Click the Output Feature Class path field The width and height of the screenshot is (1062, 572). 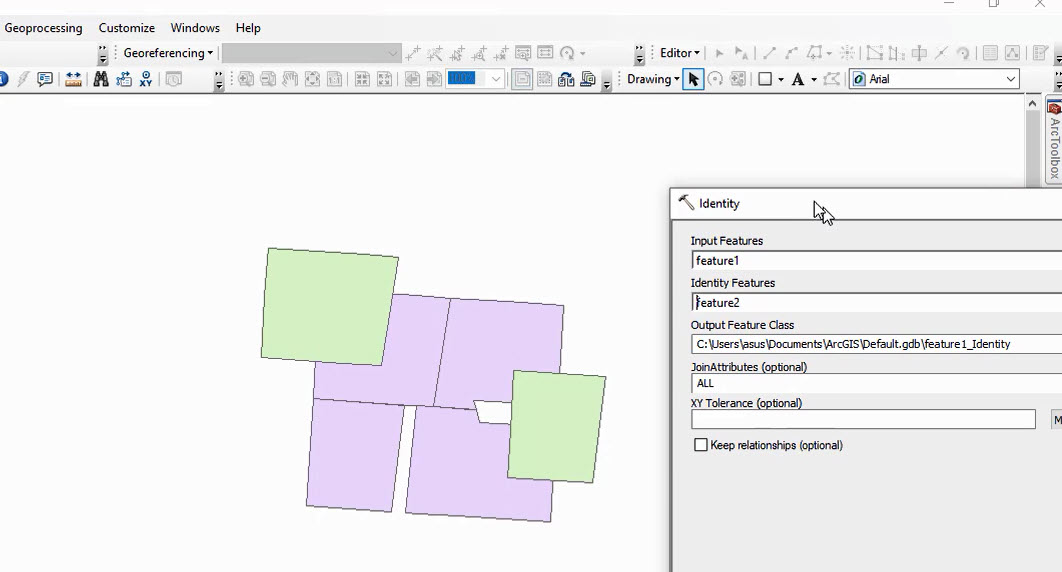[876, 344]
